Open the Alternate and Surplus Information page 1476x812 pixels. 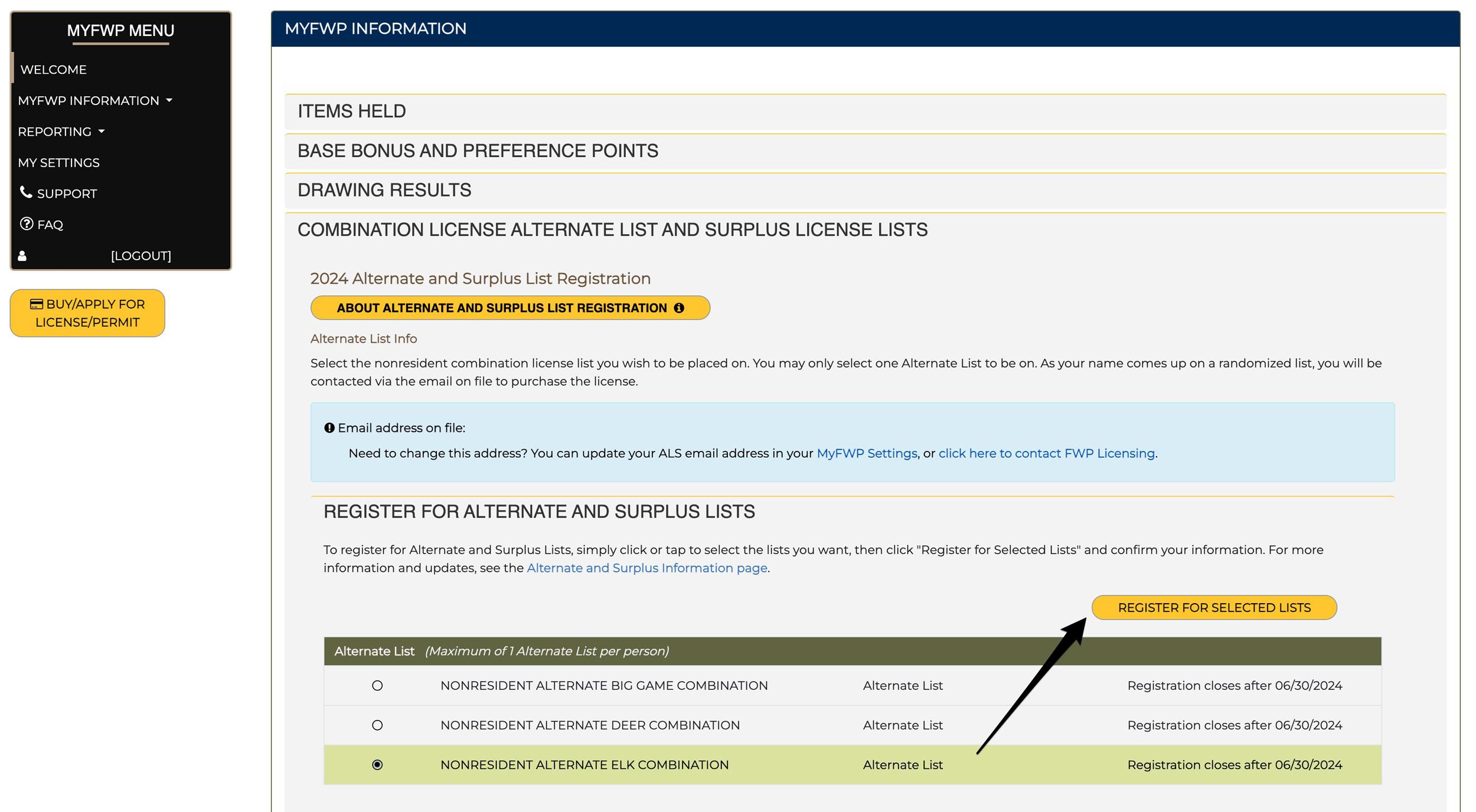(x=646, y=568)
